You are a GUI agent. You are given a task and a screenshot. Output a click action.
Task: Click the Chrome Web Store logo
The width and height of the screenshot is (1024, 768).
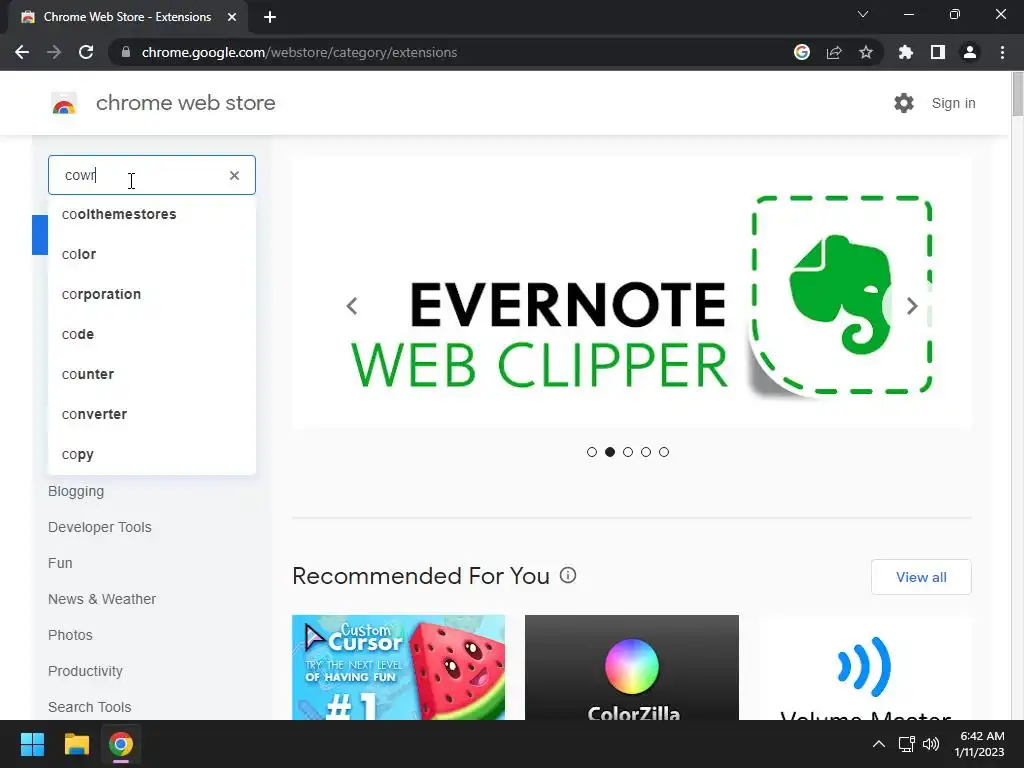pyautogui.click(x=64, y=103)
